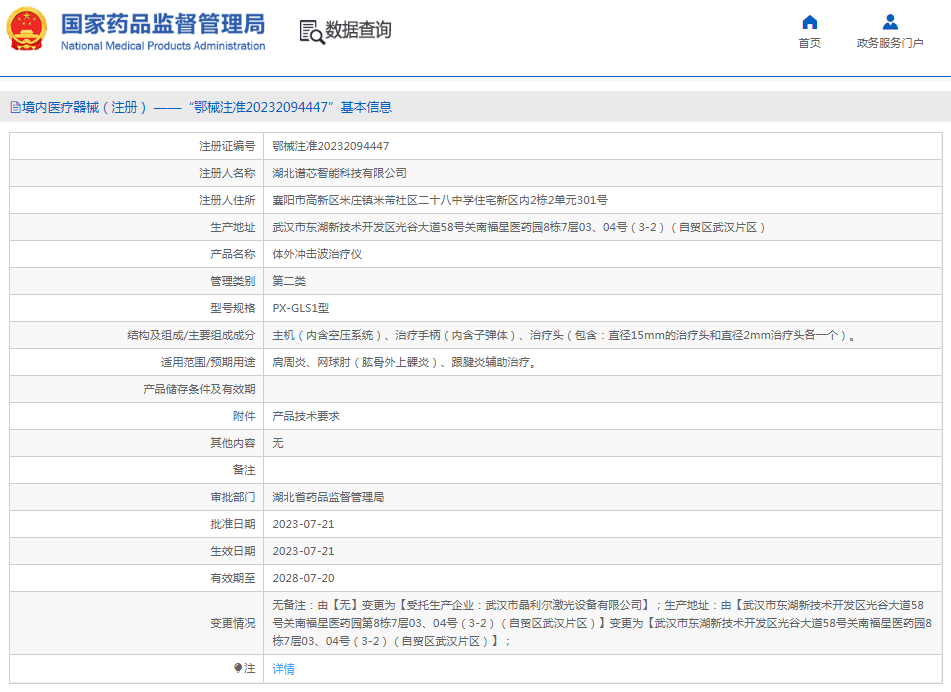
Task: Click the National Medical Products Administration subtitle
Action: (163, 46)
